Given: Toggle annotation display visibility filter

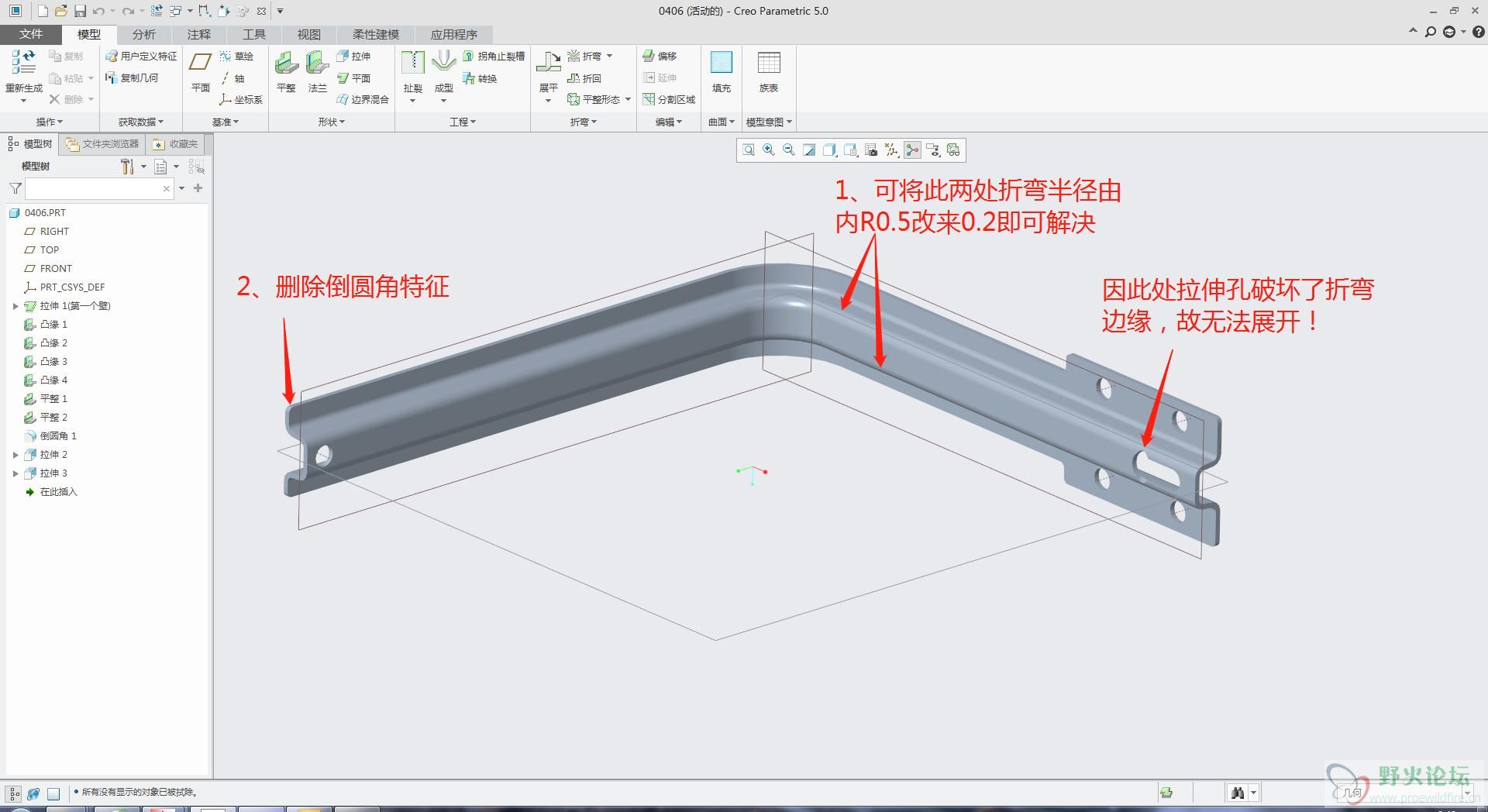Looking at the screenshot, I should pyautogui.click(x=933, y=150).
